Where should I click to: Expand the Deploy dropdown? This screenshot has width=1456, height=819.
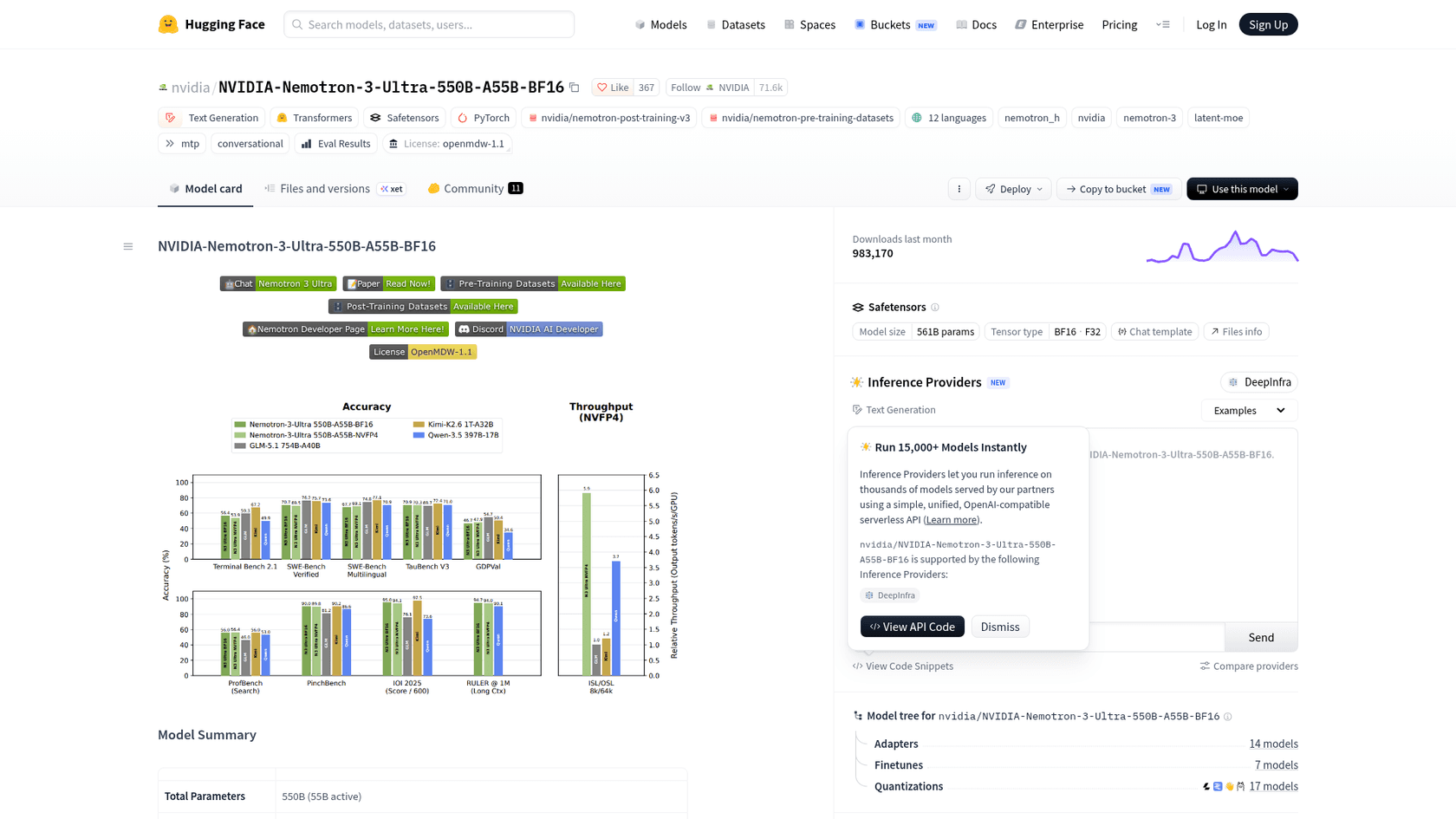point(1013,189)
